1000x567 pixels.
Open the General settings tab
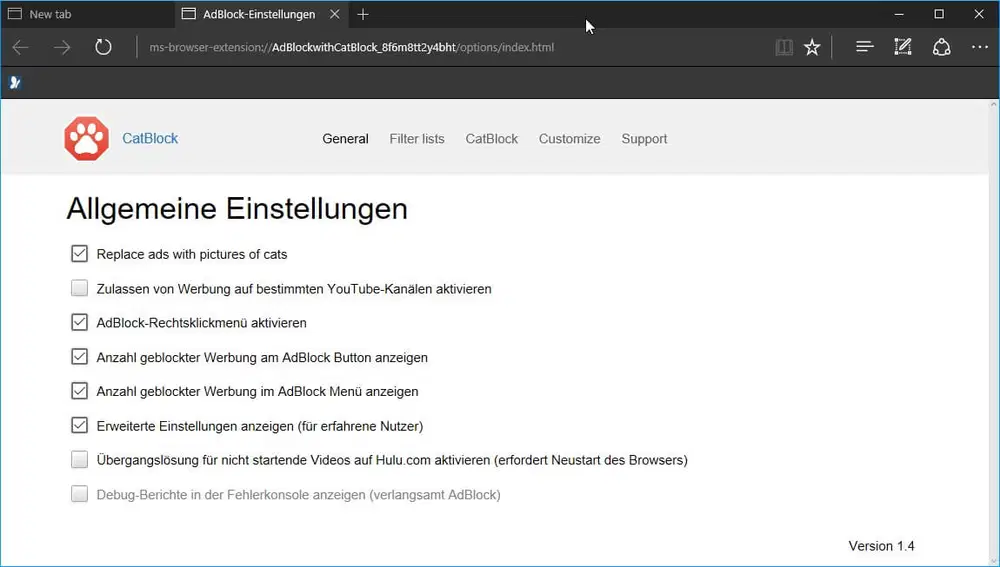coord(345,138)
